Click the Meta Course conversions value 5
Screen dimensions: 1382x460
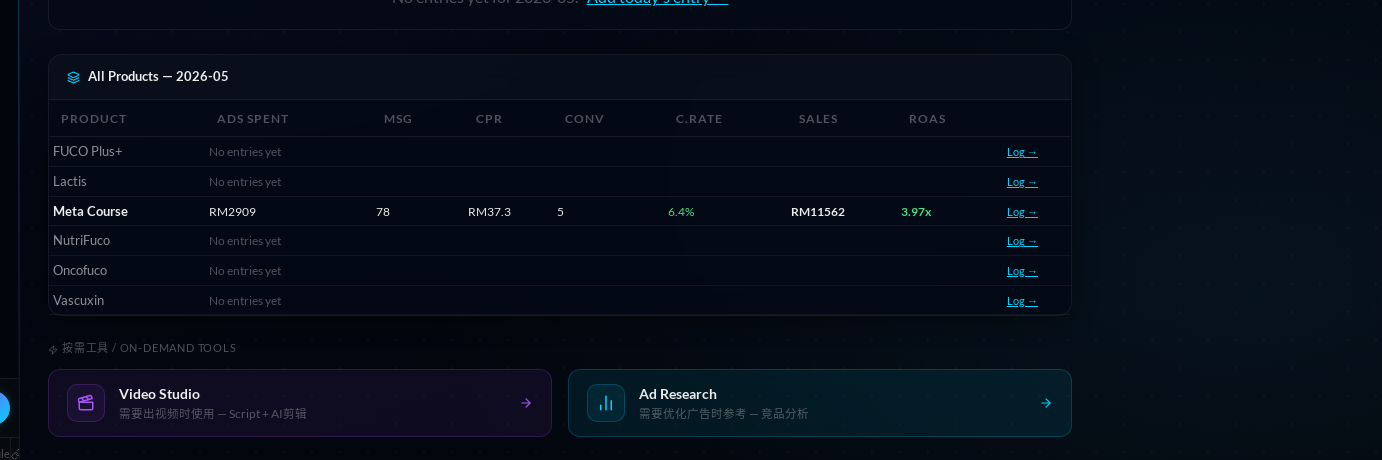pos(560,212)
